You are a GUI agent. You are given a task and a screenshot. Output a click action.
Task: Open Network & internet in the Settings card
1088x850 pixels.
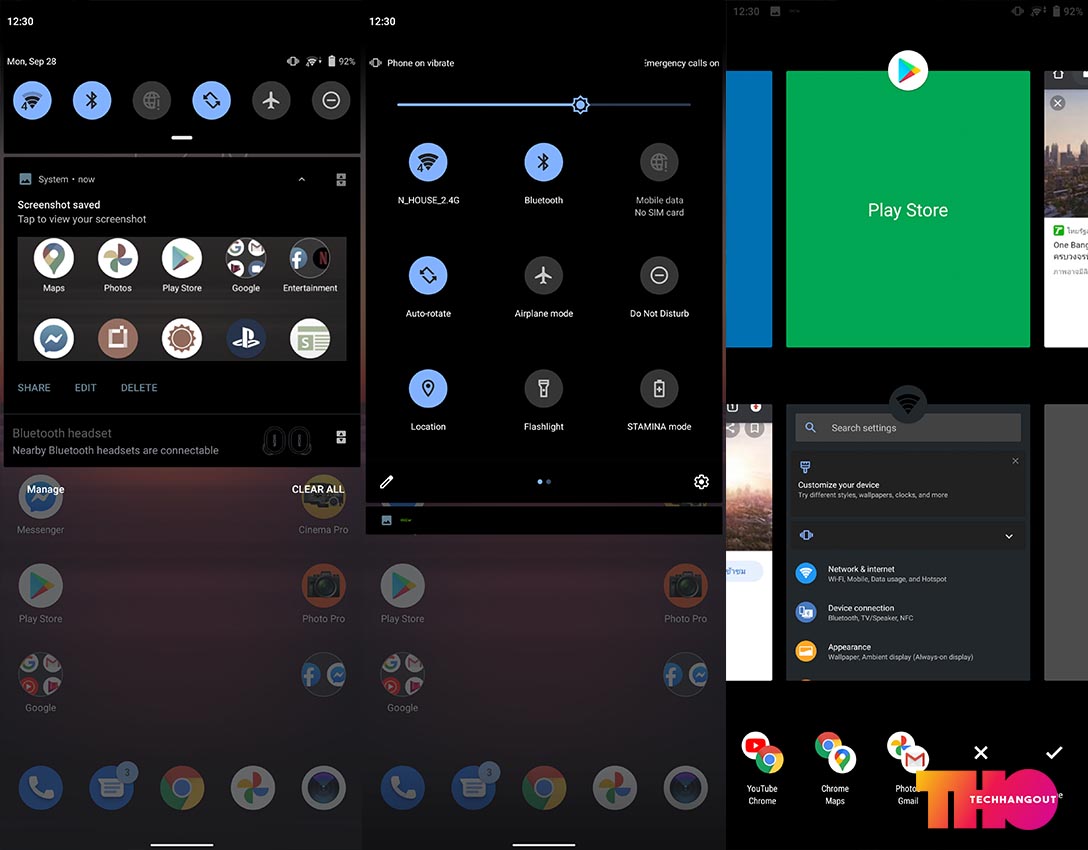(908, 574)
